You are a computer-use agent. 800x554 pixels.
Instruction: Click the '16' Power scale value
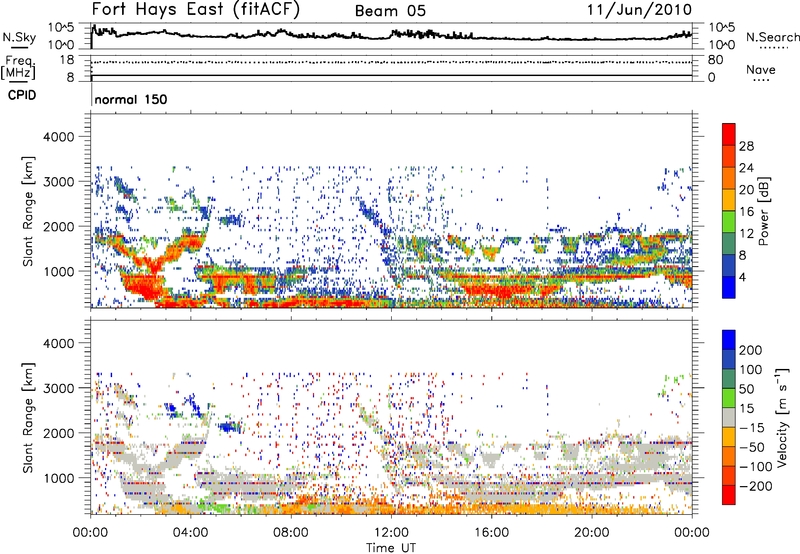click(746, 212)
